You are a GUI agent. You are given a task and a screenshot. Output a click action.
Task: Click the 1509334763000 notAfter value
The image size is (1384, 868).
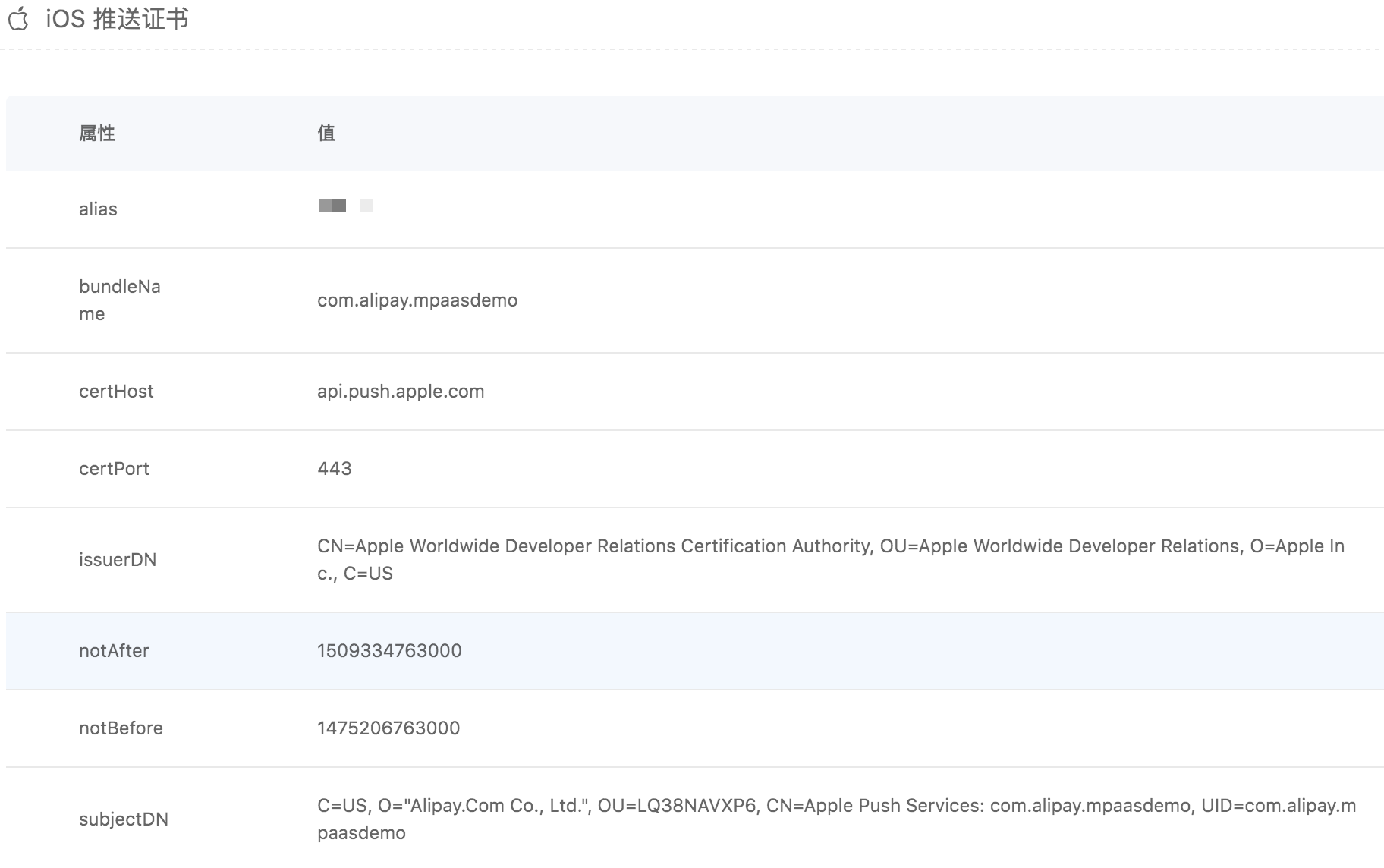pos(389,651)
